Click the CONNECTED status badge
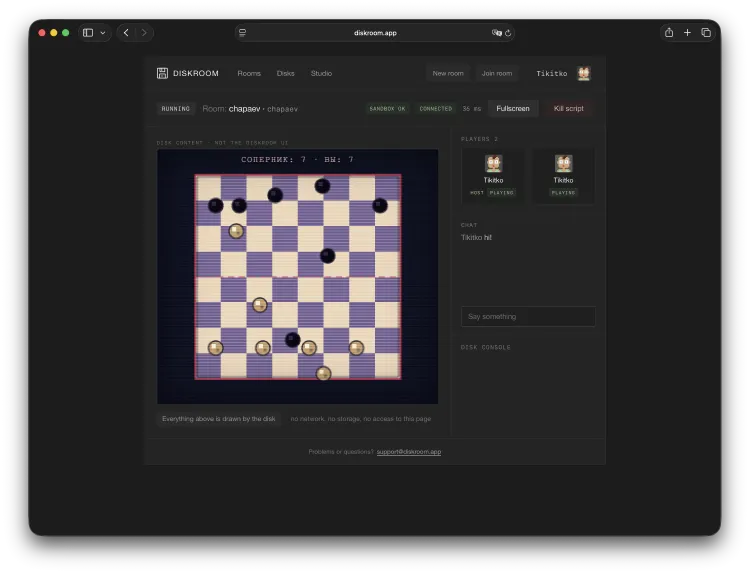The height and width of the screenshot is (574, 750). [436, 109]
